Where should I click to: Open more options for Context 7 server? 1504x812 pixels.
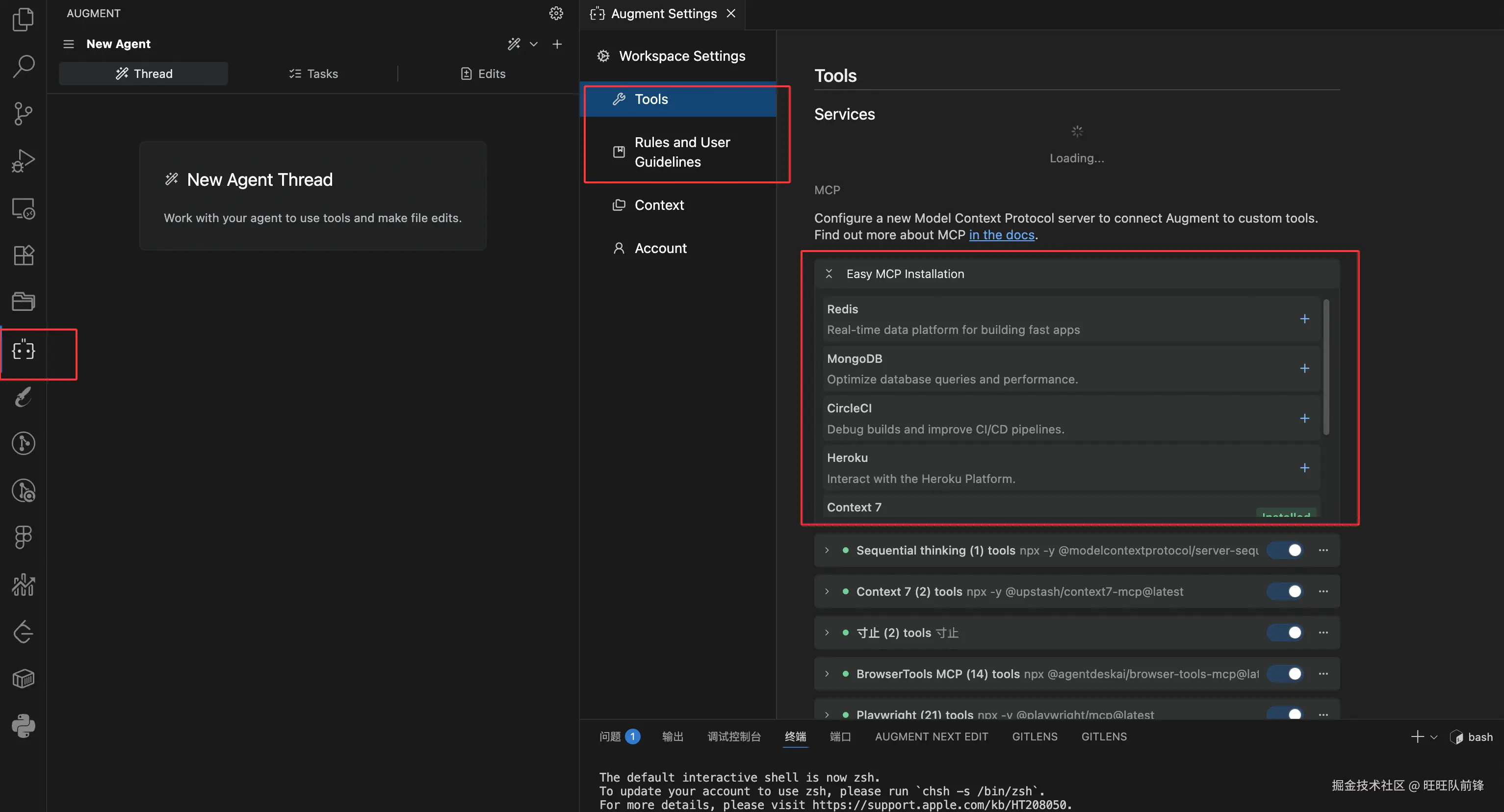click(1323, 591)
